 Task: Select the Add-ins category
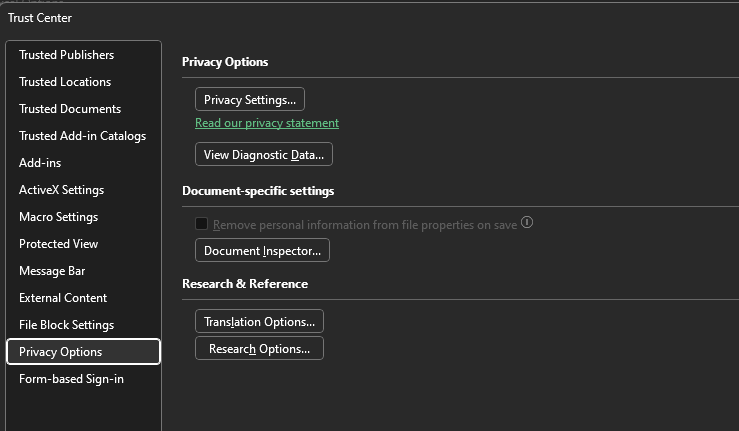tap(41, 163)
